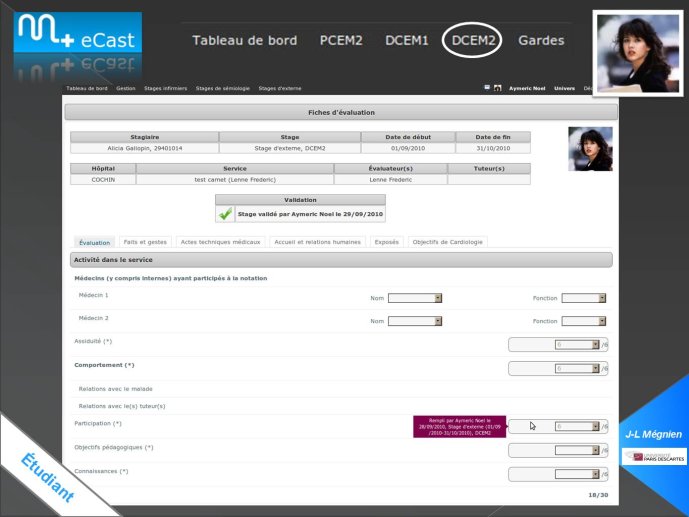Open the Médecin 1 Nom dropdown
Viewport: 689px width, 517px height.
pyautogui.click(x=415, y=298)
